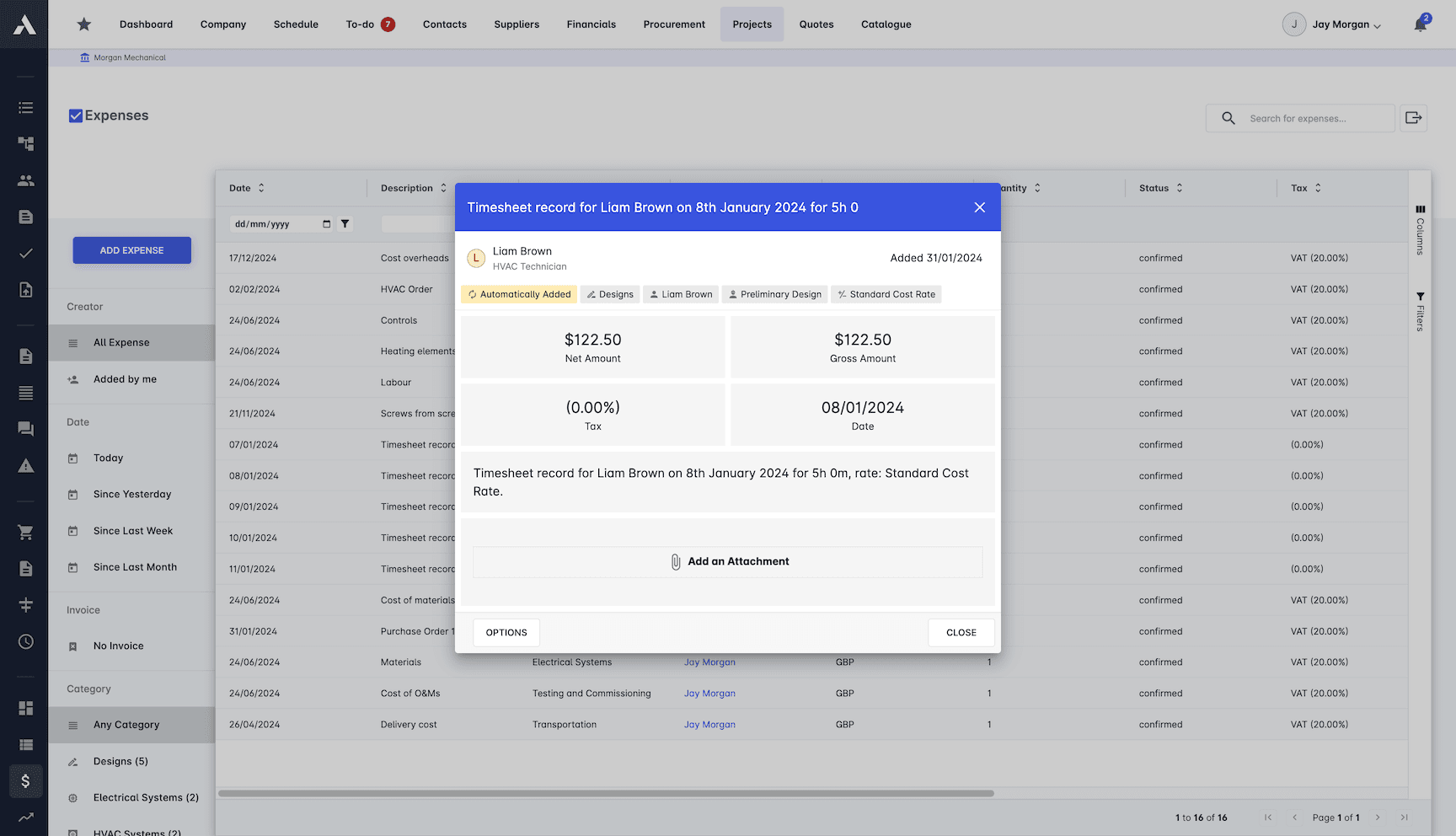Image resolution: width=1456 pixels, height=836 pixels.
Task: Click OPTIONS in the timesheet dialog
Action: coord(506,632)
